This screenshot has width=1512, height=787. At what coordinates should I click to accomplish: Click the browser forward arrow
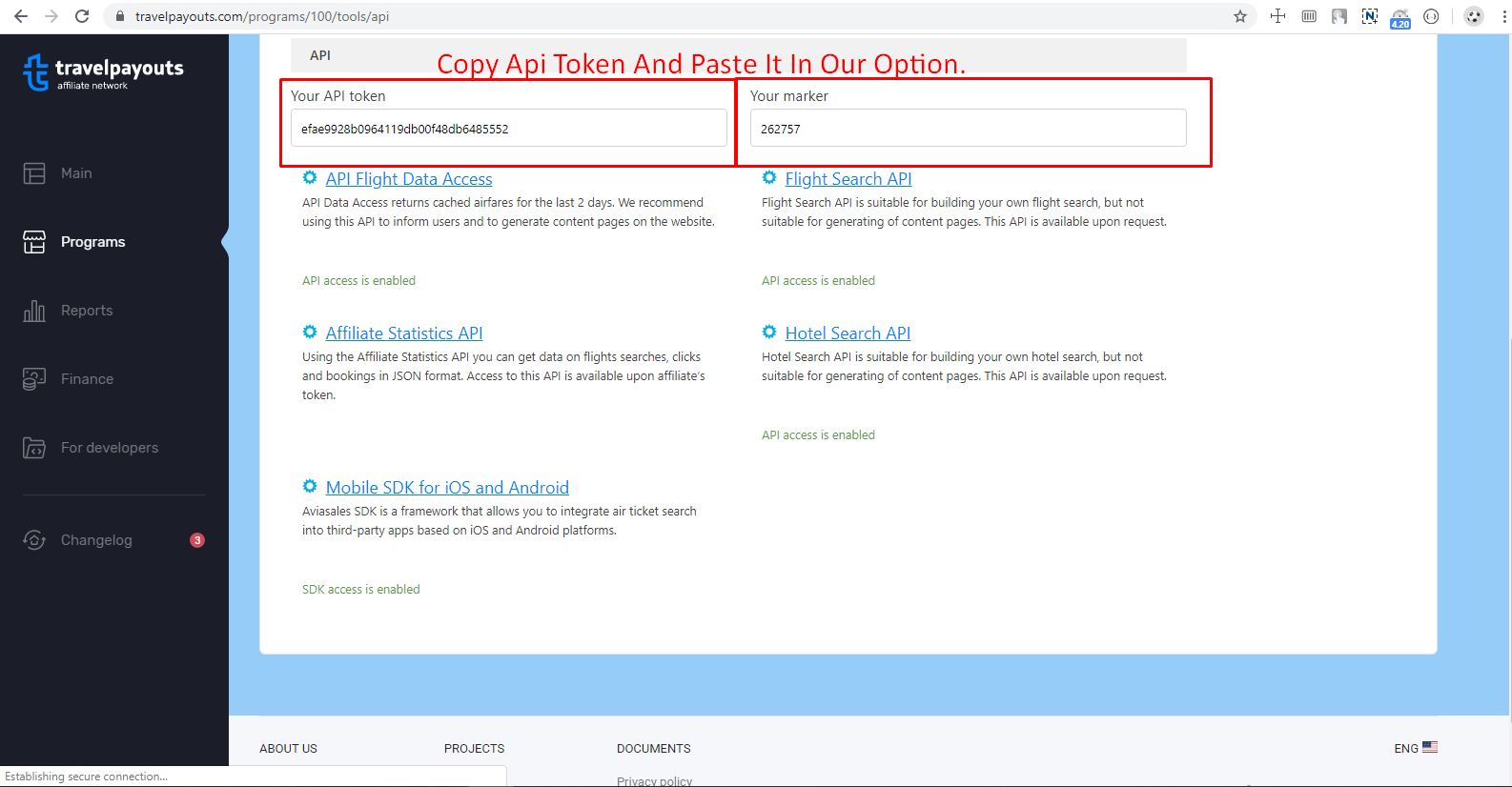51,16
